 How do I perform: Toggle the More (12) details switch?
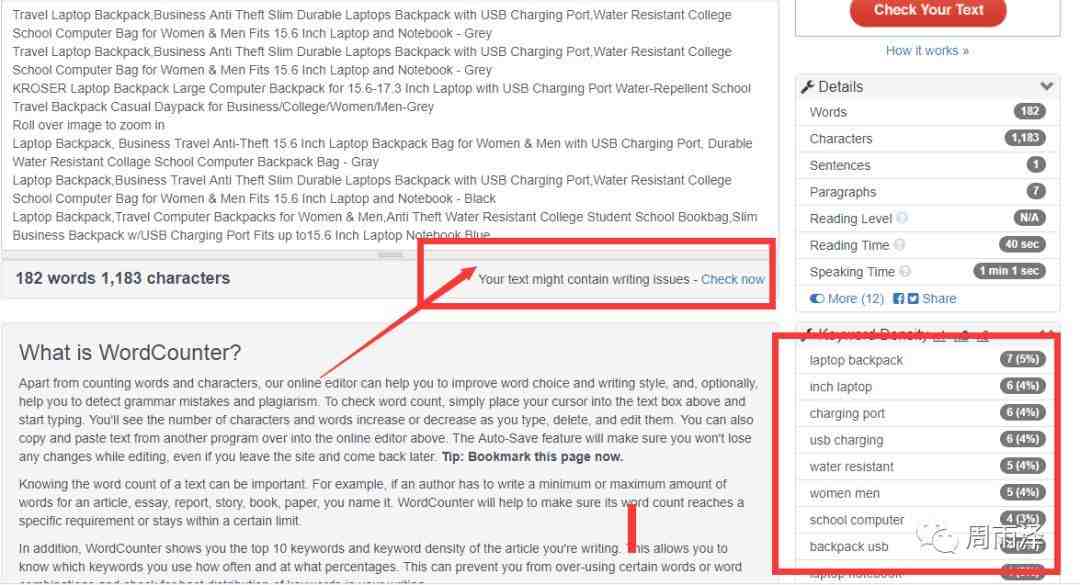coord(817,298)
